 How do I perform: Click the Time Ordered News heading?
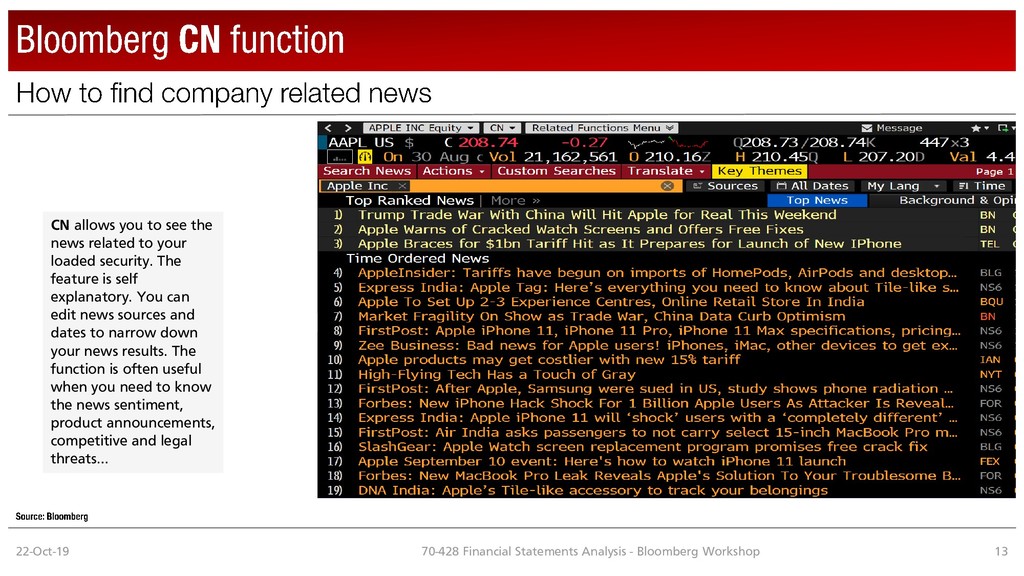pos(417,259)
